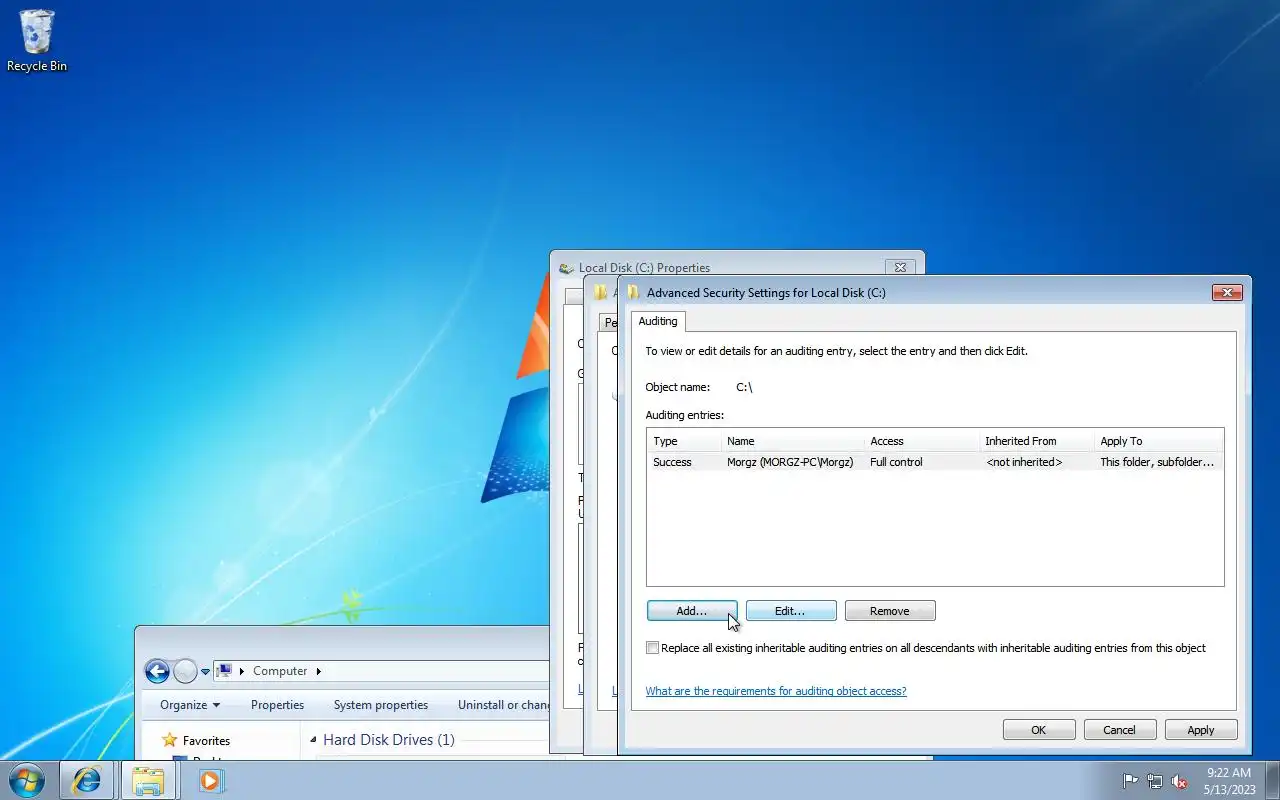Screen dimensions: 1280x800
Task: Open the auditing requirements help link
Action: (776, 691)
